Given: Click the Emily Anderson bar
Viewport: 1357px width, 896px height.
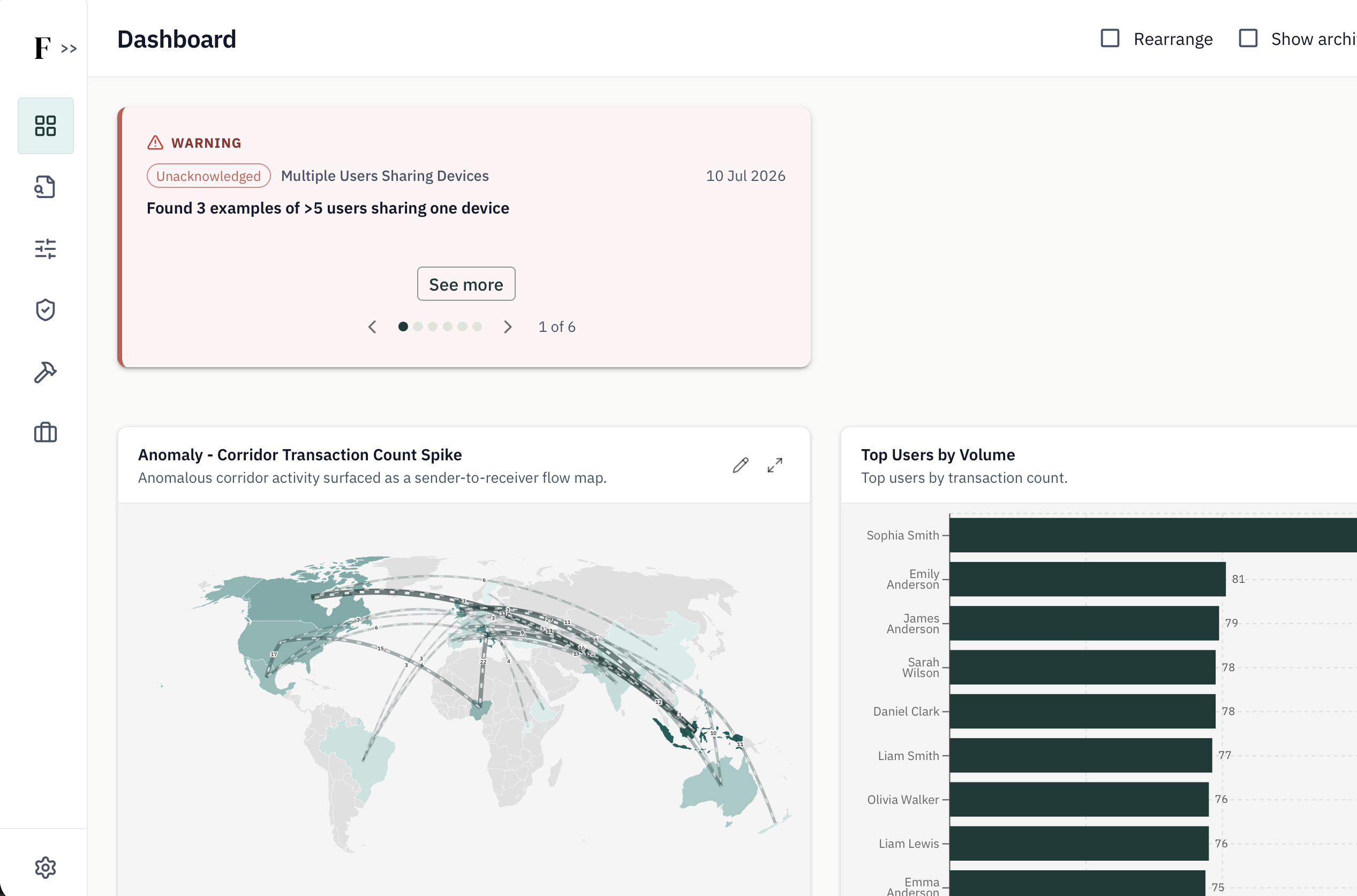Looking at the screenshot, I should 1088,580.
